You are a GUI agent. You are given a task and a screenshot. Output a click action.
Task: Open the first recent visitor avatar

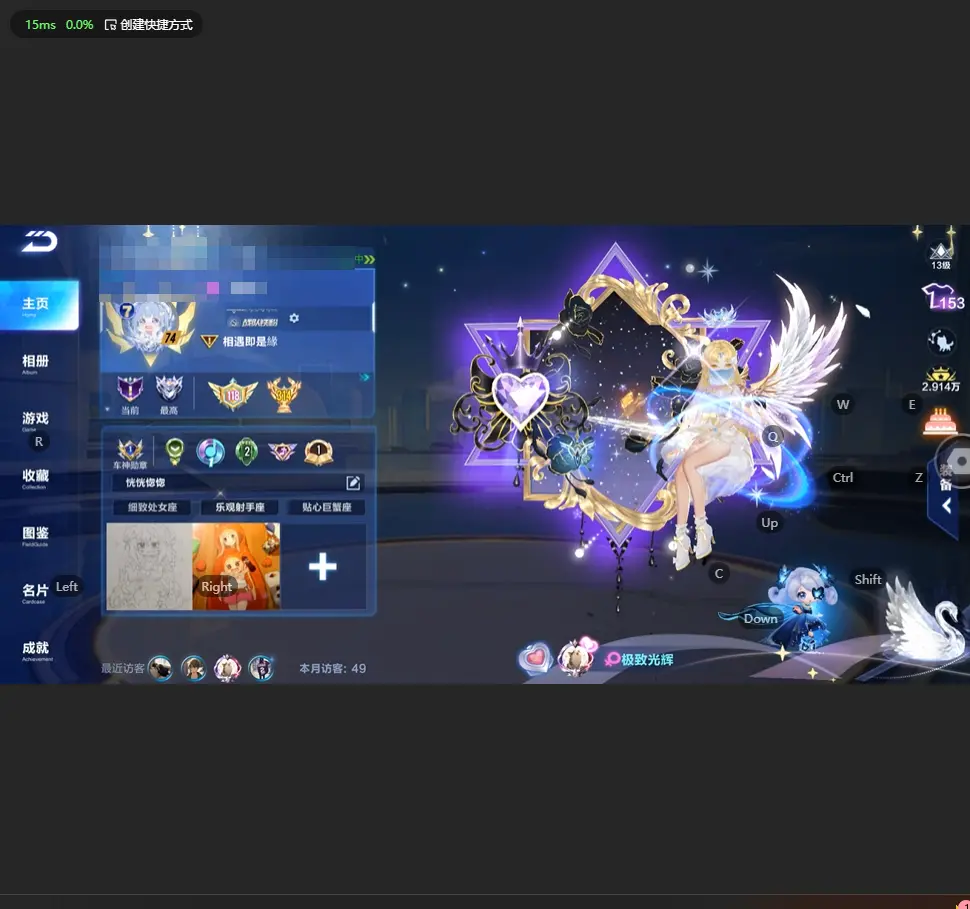pos(161,668)
